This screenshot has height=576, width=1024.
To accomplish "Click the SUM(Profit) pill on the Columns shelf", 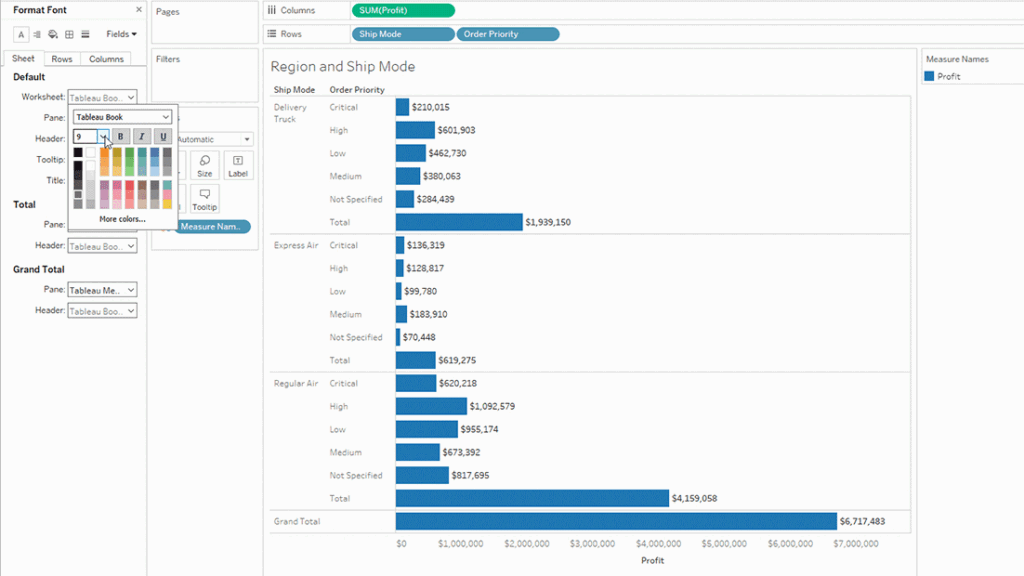I will point(403,10).
